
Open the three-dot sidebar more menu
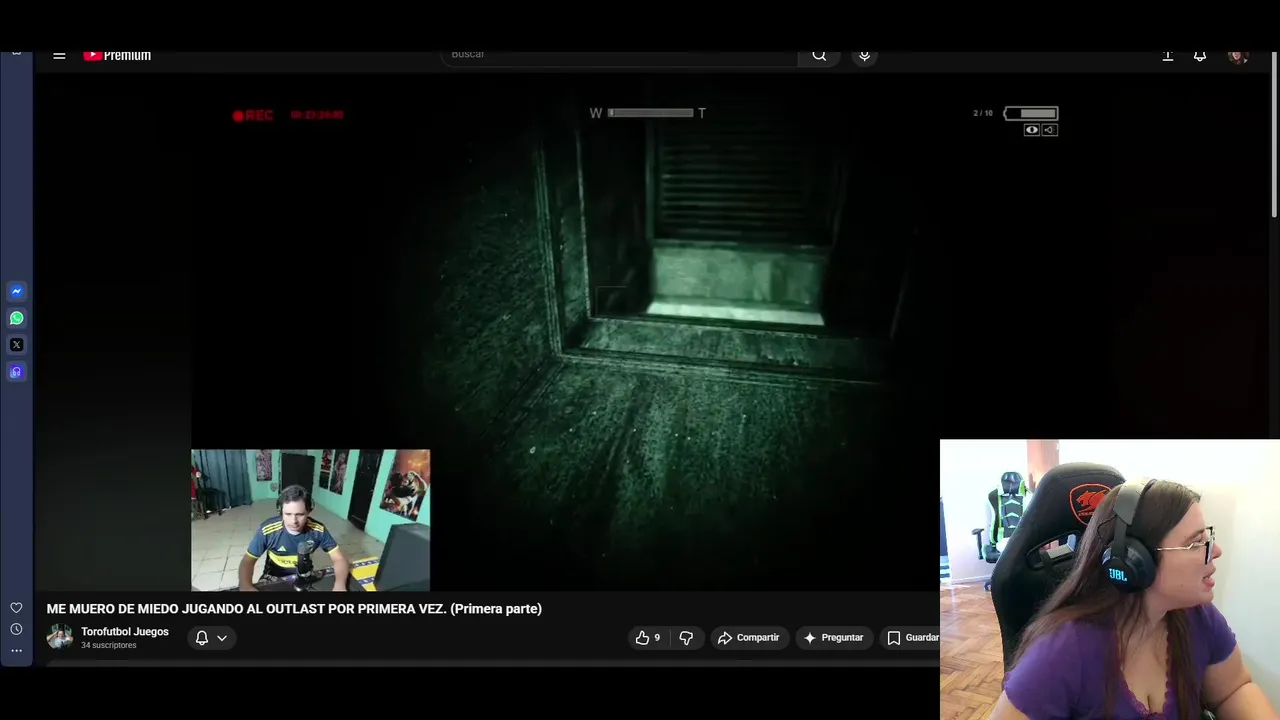click(16, 650)
